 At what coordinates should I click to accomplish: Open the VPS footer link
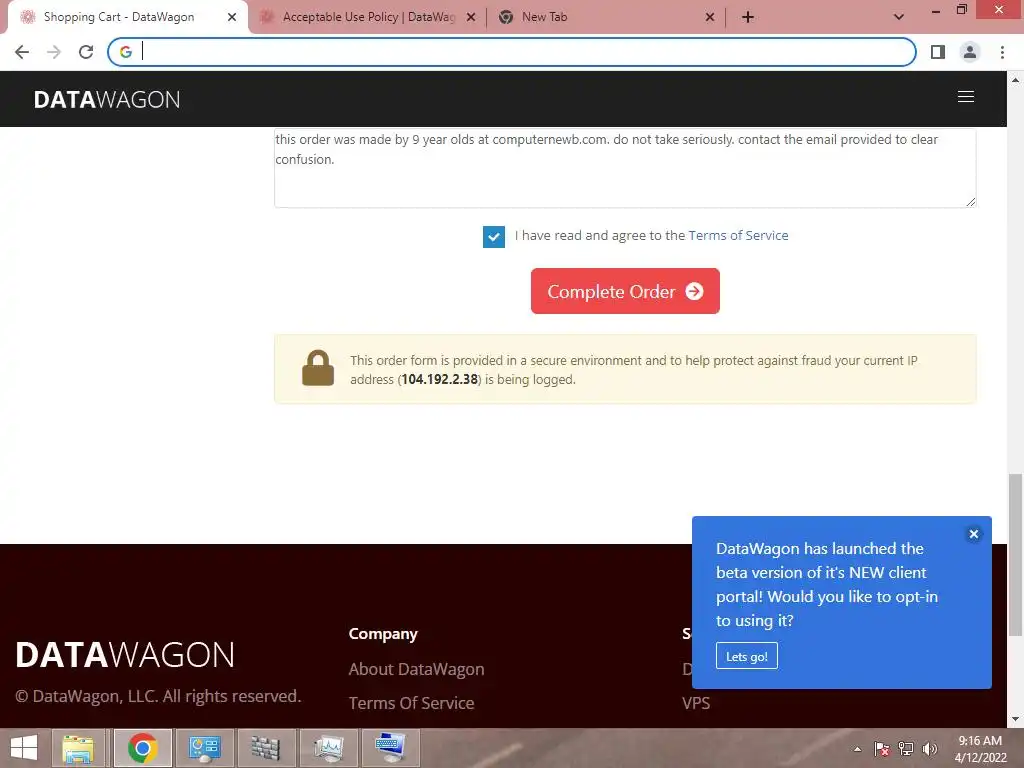coord(696,703)
